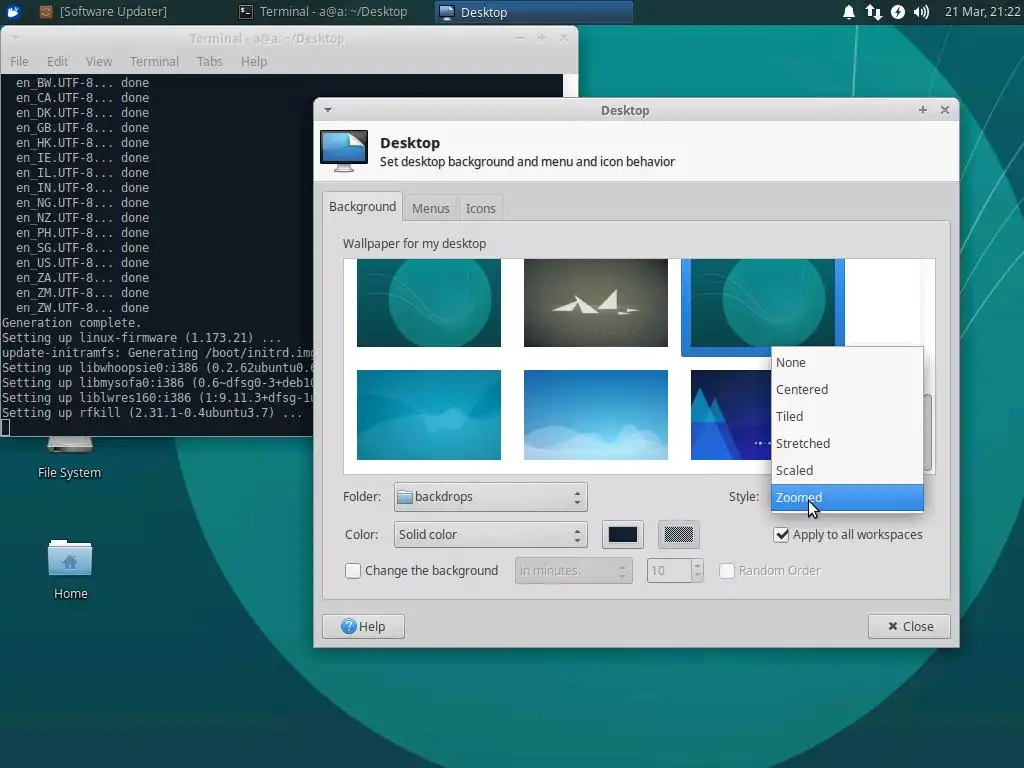The height and width of the screenshot is (768, 1024).
Task: Choose None in the Style dropdown list
Action: pos(847,362)
